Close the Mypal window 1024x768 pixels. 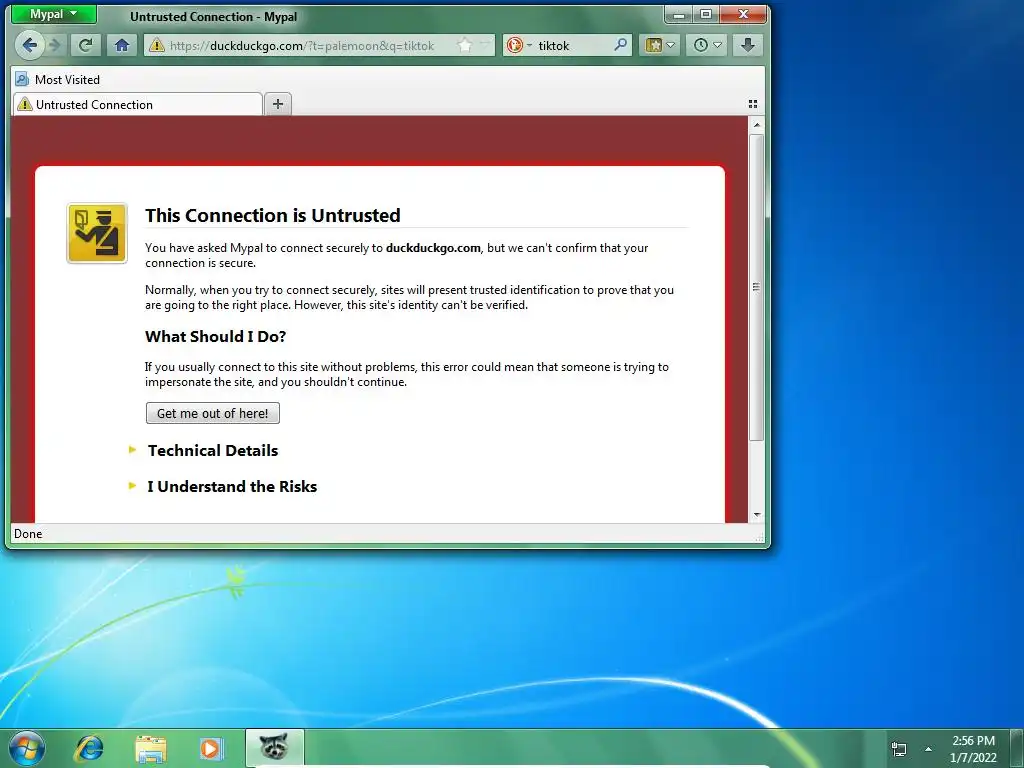coord(743,14)
